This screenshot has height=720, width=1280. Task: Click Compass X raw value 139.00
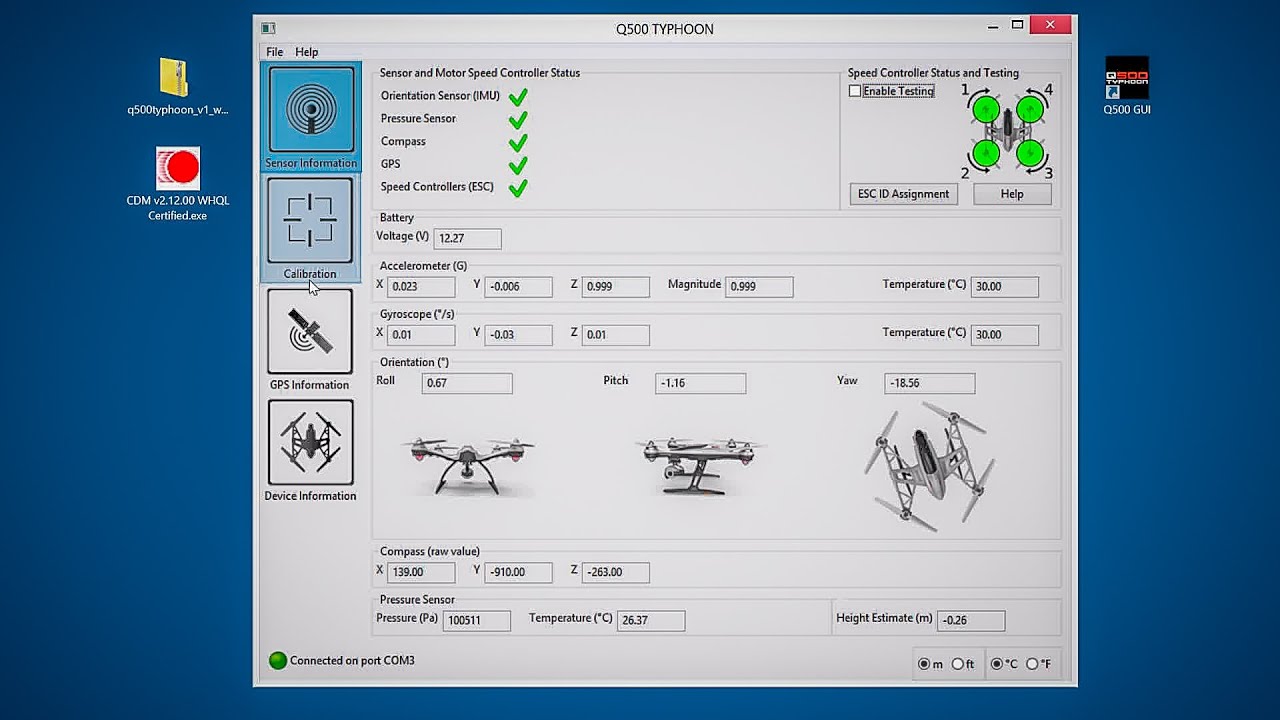(421, 573)
